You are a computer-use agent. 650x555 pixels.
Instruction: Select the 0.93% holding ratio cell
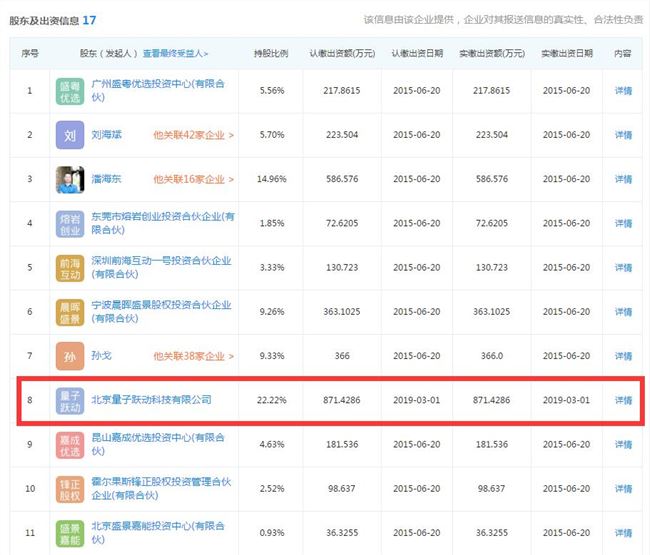[272, 533]
